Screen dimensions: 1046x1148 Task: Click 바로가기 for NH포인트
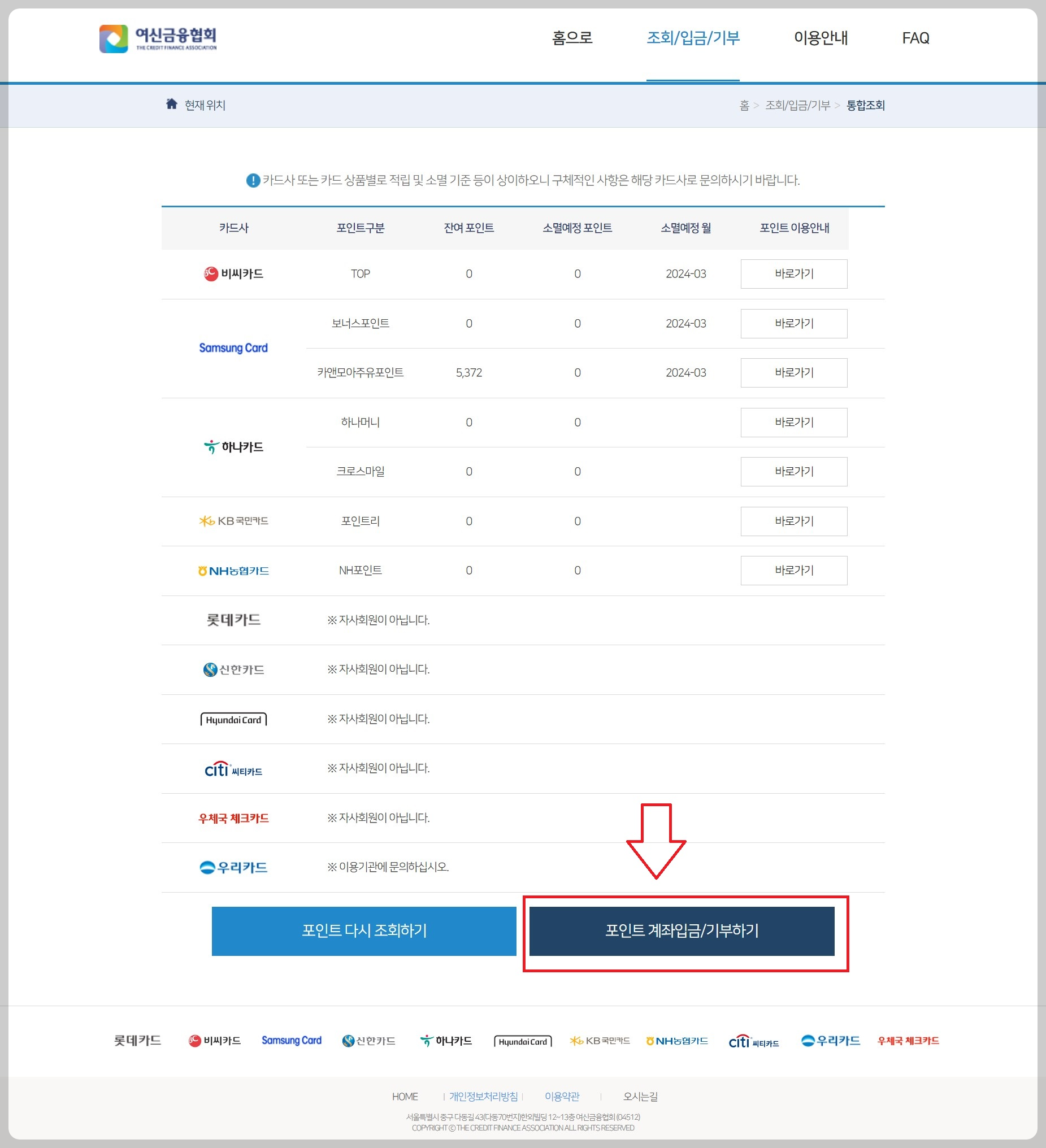(x=793, y=570)
